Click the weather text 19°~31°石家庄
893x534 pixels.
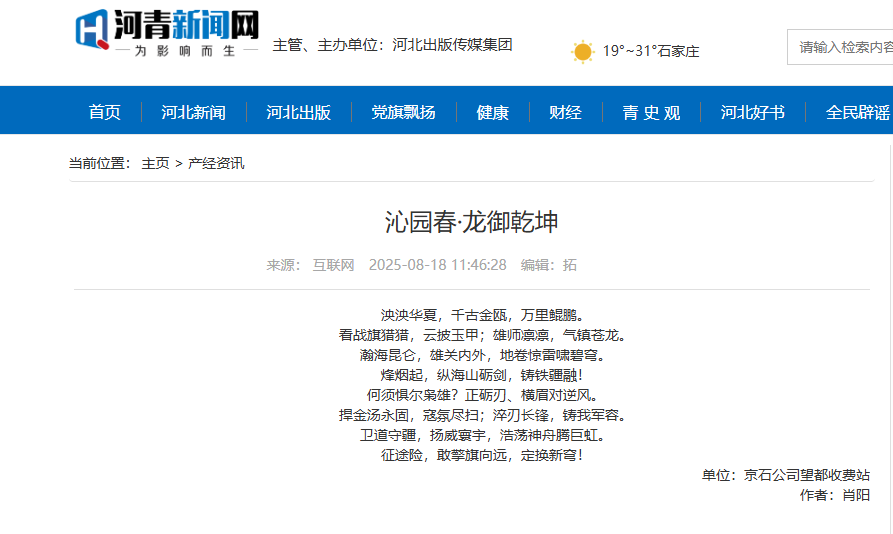click(x=651, y=51)
